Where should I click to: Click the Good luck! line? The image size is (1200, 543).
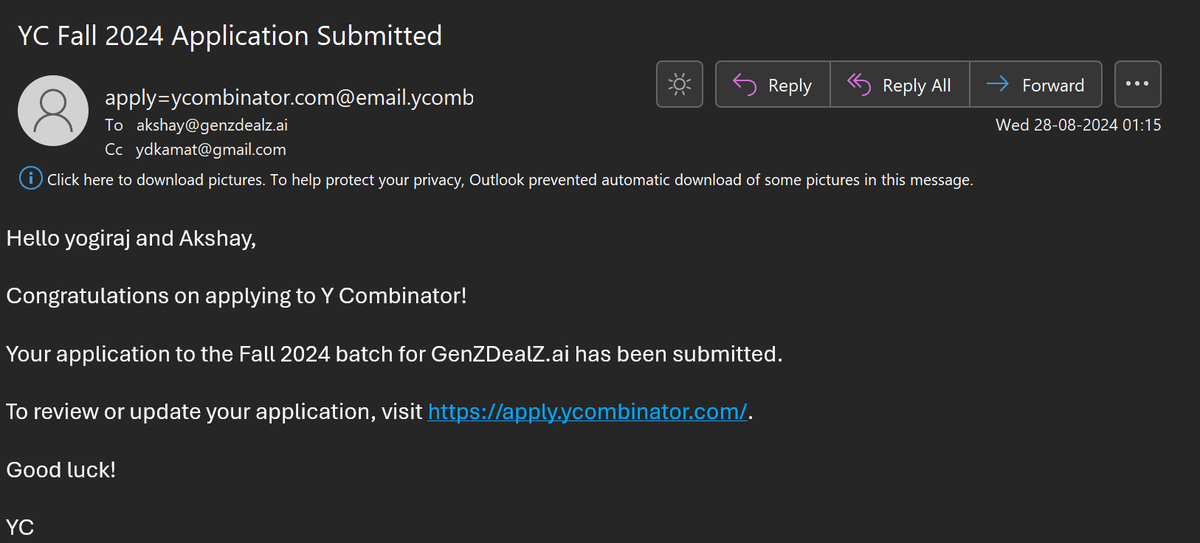pos(61,469)
